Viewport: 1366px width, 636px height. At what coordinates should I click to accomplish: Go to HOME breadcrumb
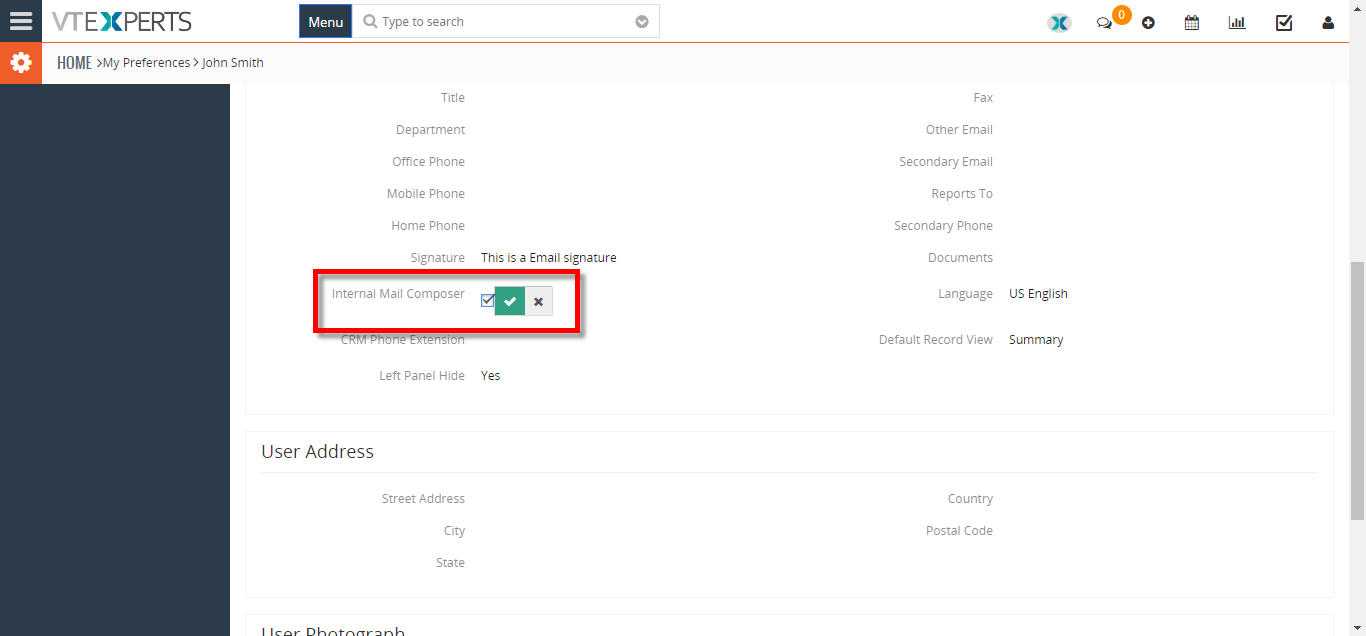pos(74,62)
